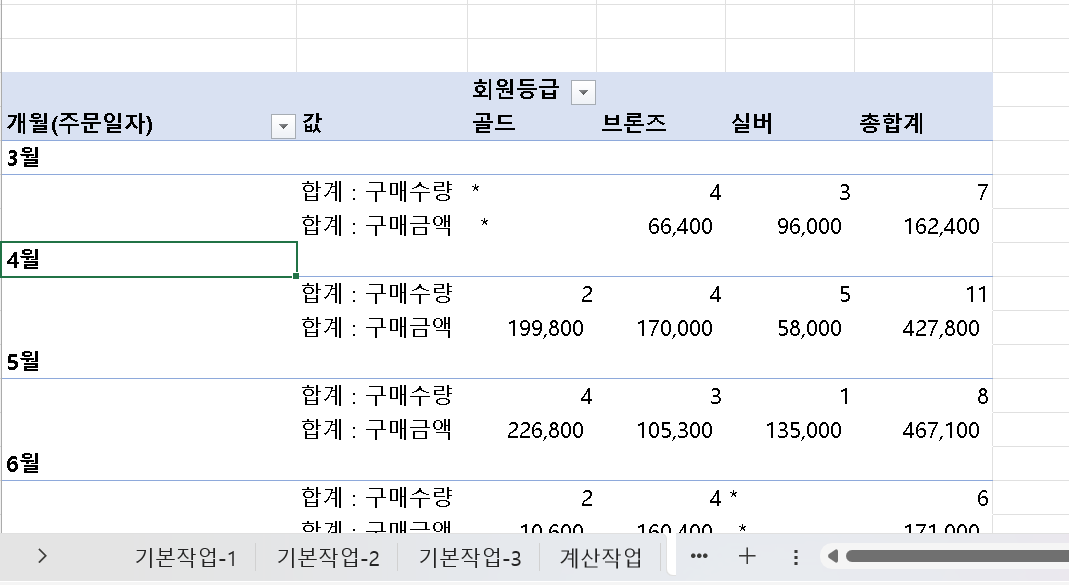
Task: Show more sheet tabs with ellipsis
Action: coord(699,557)
